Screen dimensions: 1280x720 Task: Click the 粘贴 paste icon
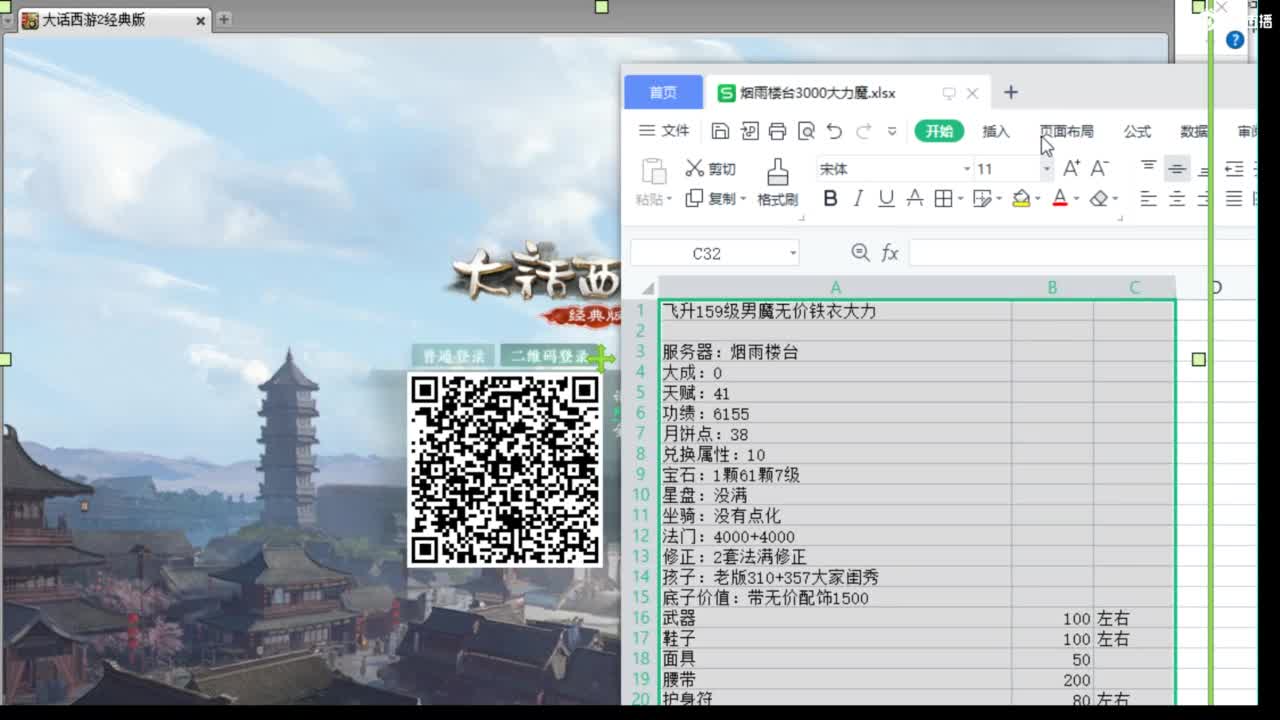click(653, 171)
